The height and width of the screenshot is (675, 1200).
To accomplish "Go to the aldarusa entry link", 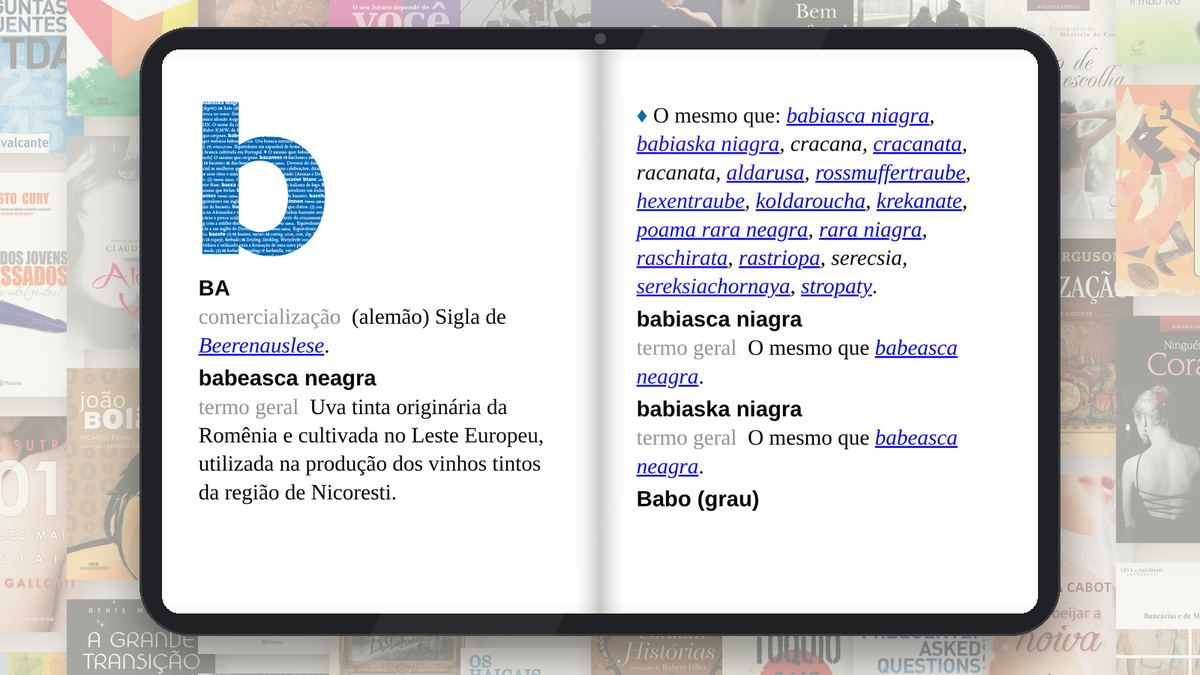I will [766, 173].
